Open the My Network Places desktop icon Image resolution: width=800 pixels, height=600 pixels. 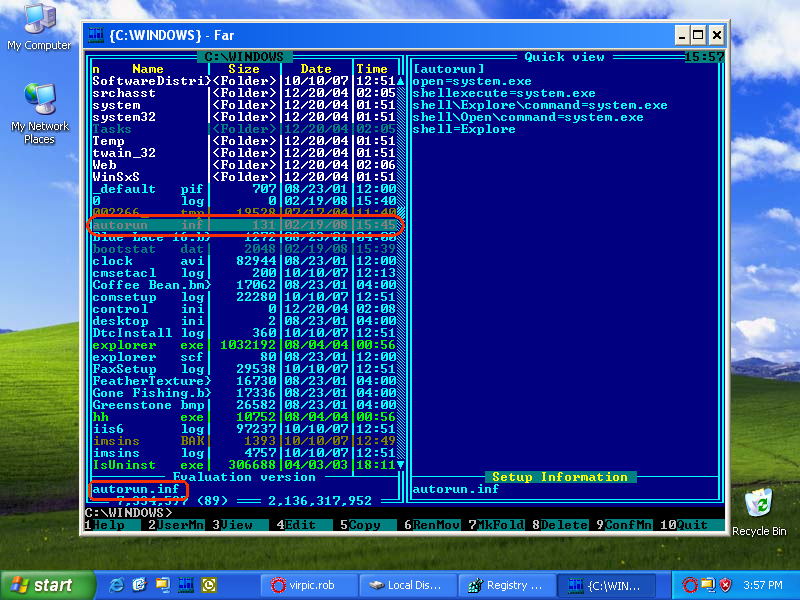pos(40,114)
